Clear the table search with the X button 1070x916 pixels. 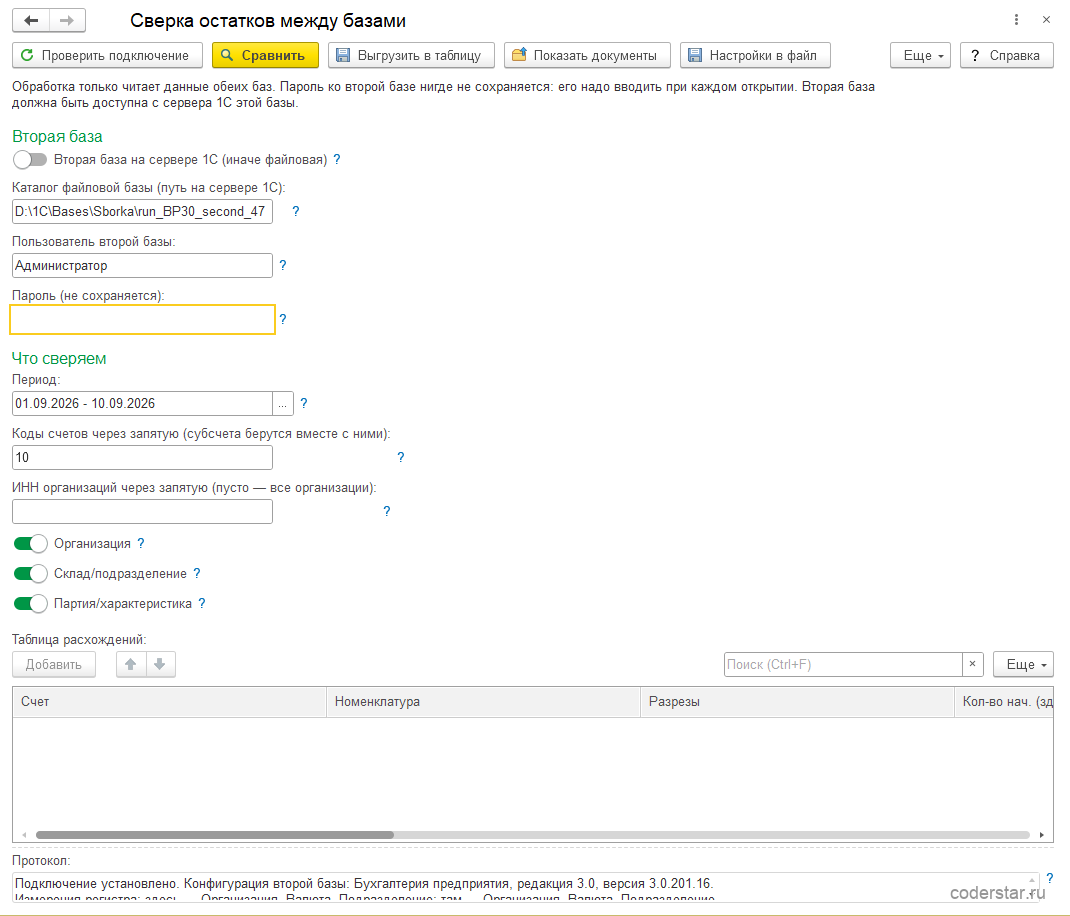[x=972, y=664]
